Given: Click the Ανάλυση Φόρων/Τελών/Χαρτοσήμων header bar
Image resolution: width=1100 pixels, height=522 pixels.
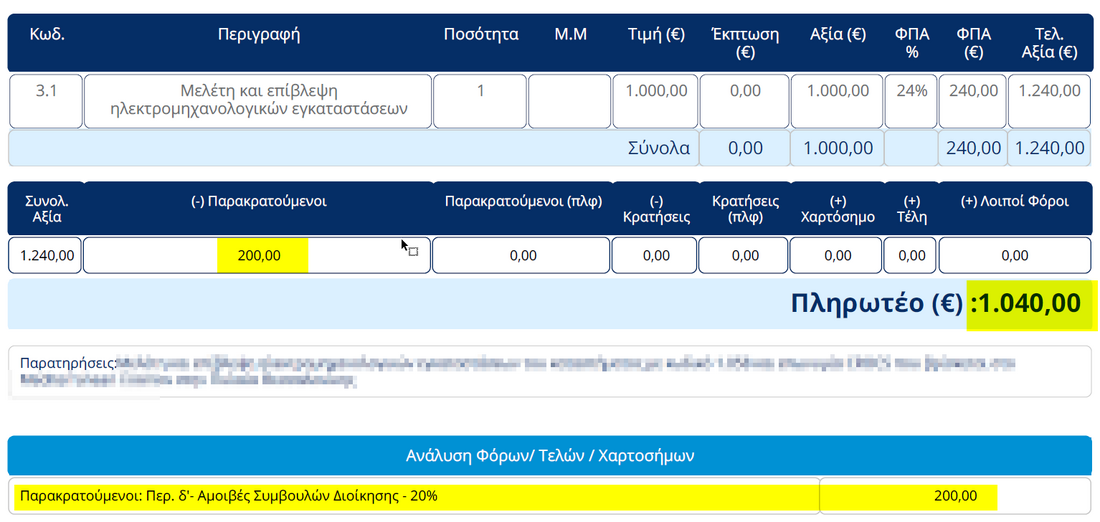Looking at the screenshot, I should point(548,455).
